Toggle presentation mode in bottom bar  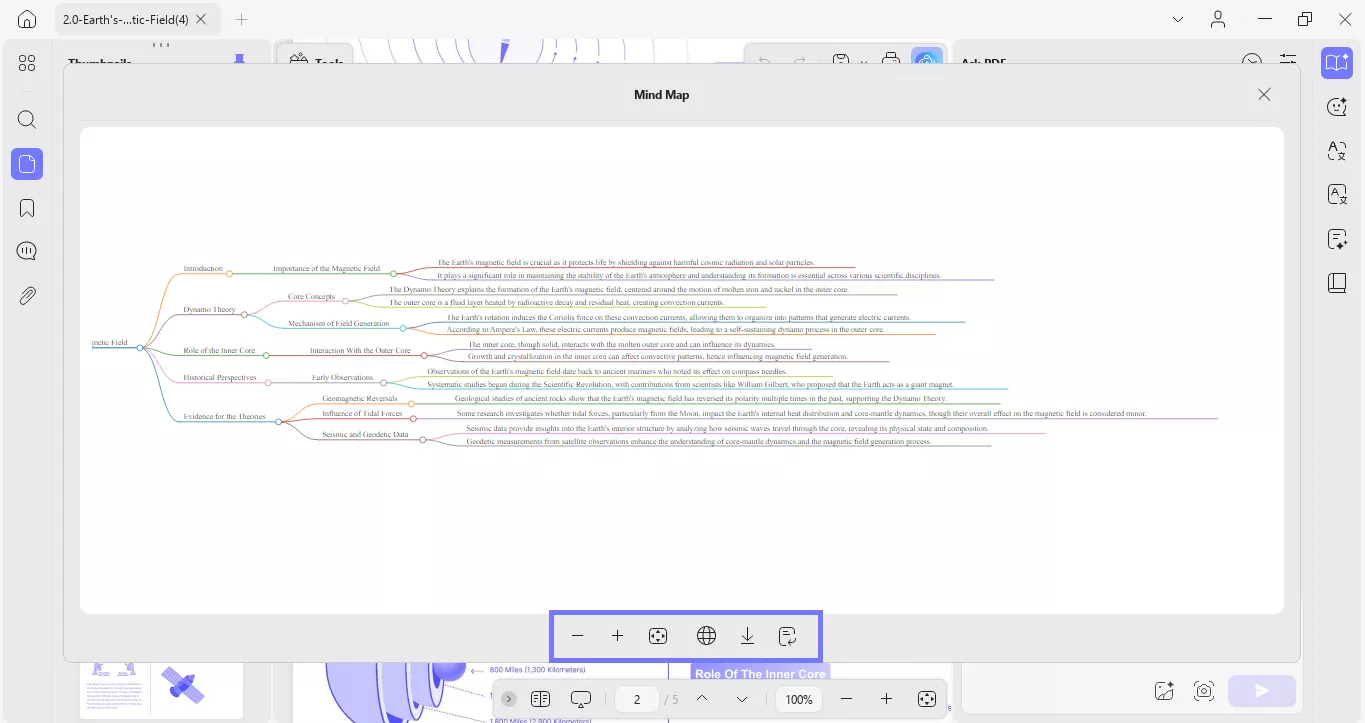tap(580, 698)
